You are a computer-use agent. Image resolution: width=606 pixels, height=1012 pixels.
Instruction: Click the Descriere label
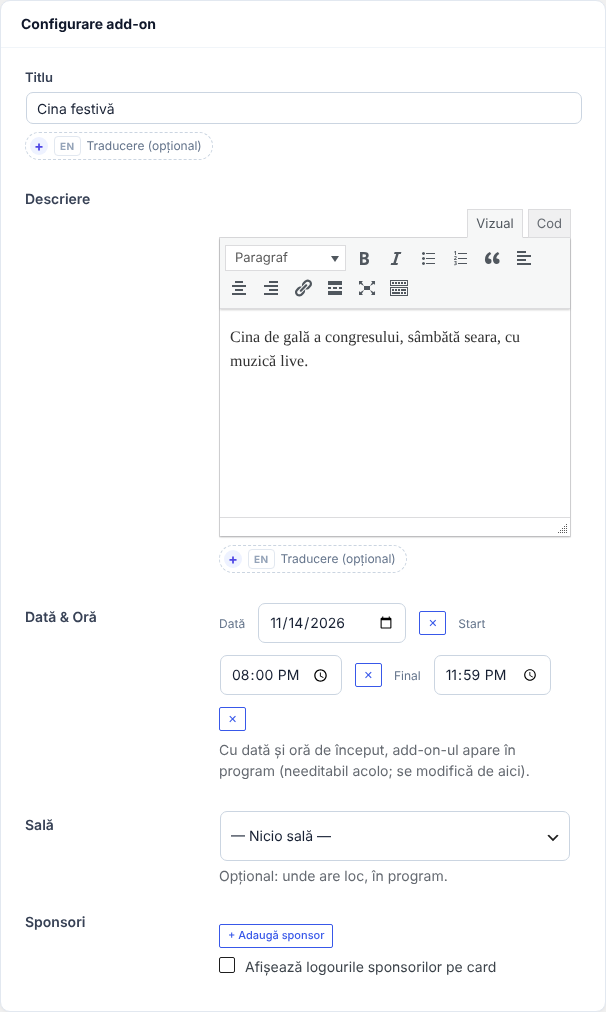click(x=57, y=199)
